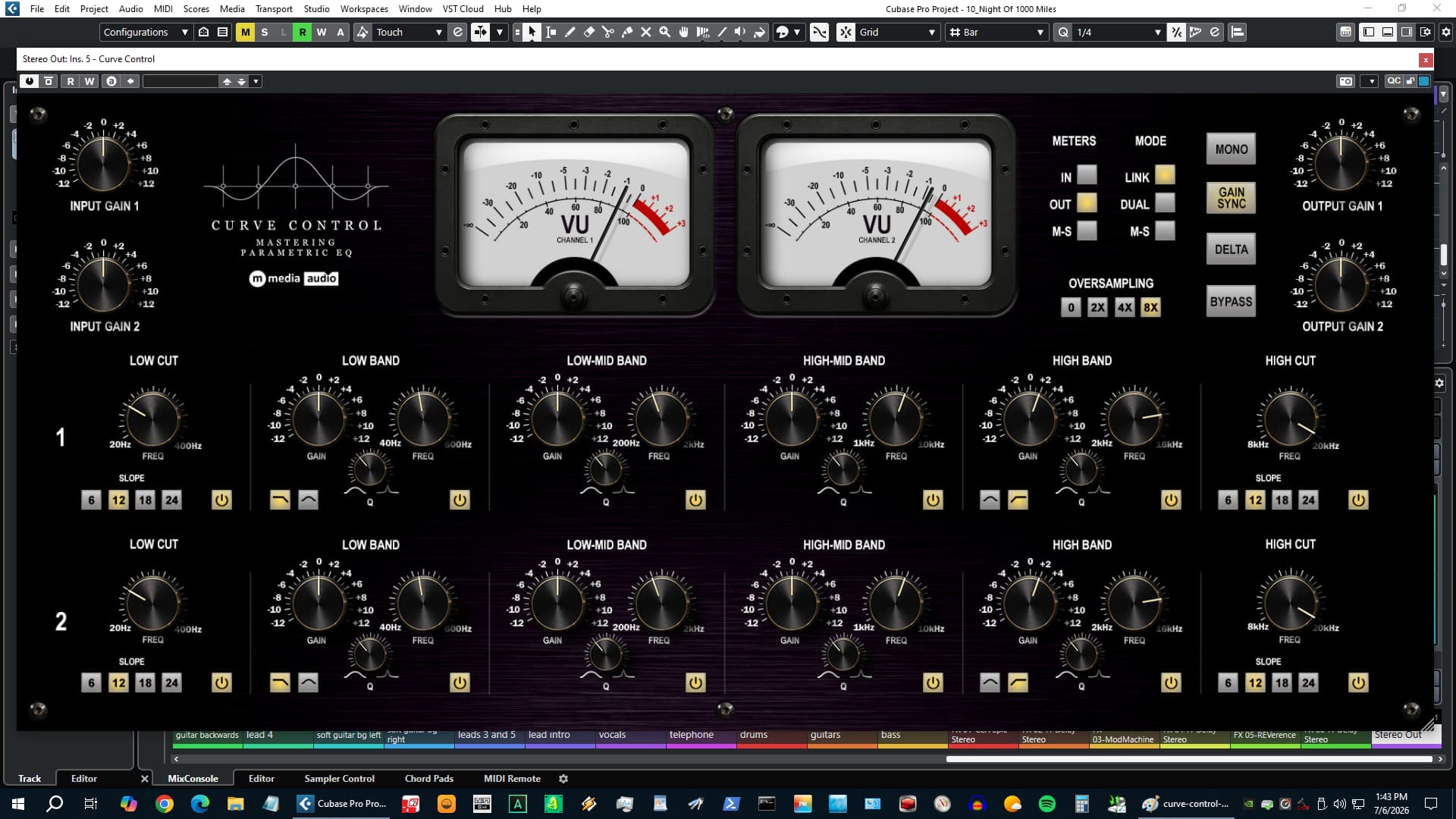This screenshot has height=819, width=1456.
Task: Click the INPUT GAIN 1 knob
Action: (104, 162)
